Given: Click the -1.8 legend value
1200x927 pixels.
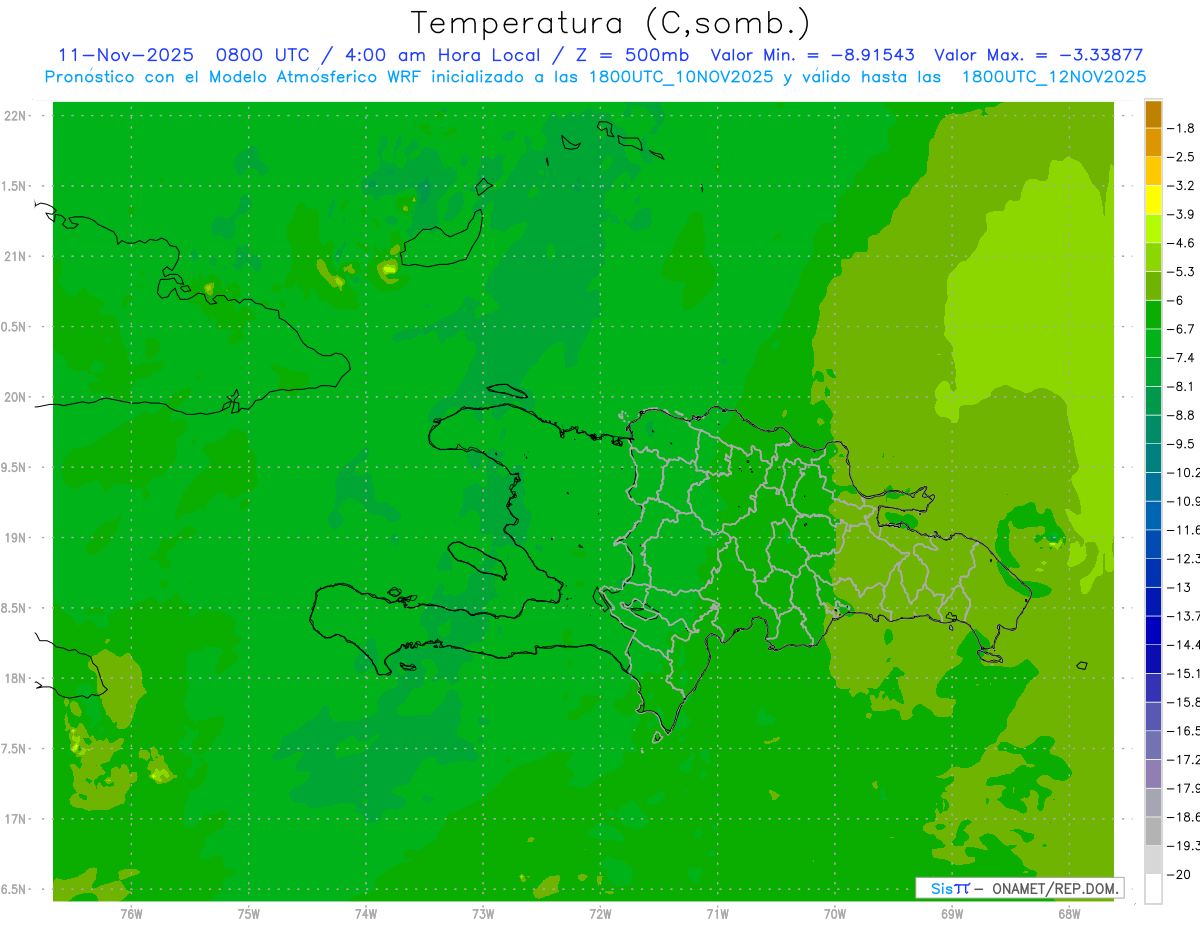Looking at the screenshot, I should coord(1182,128).
